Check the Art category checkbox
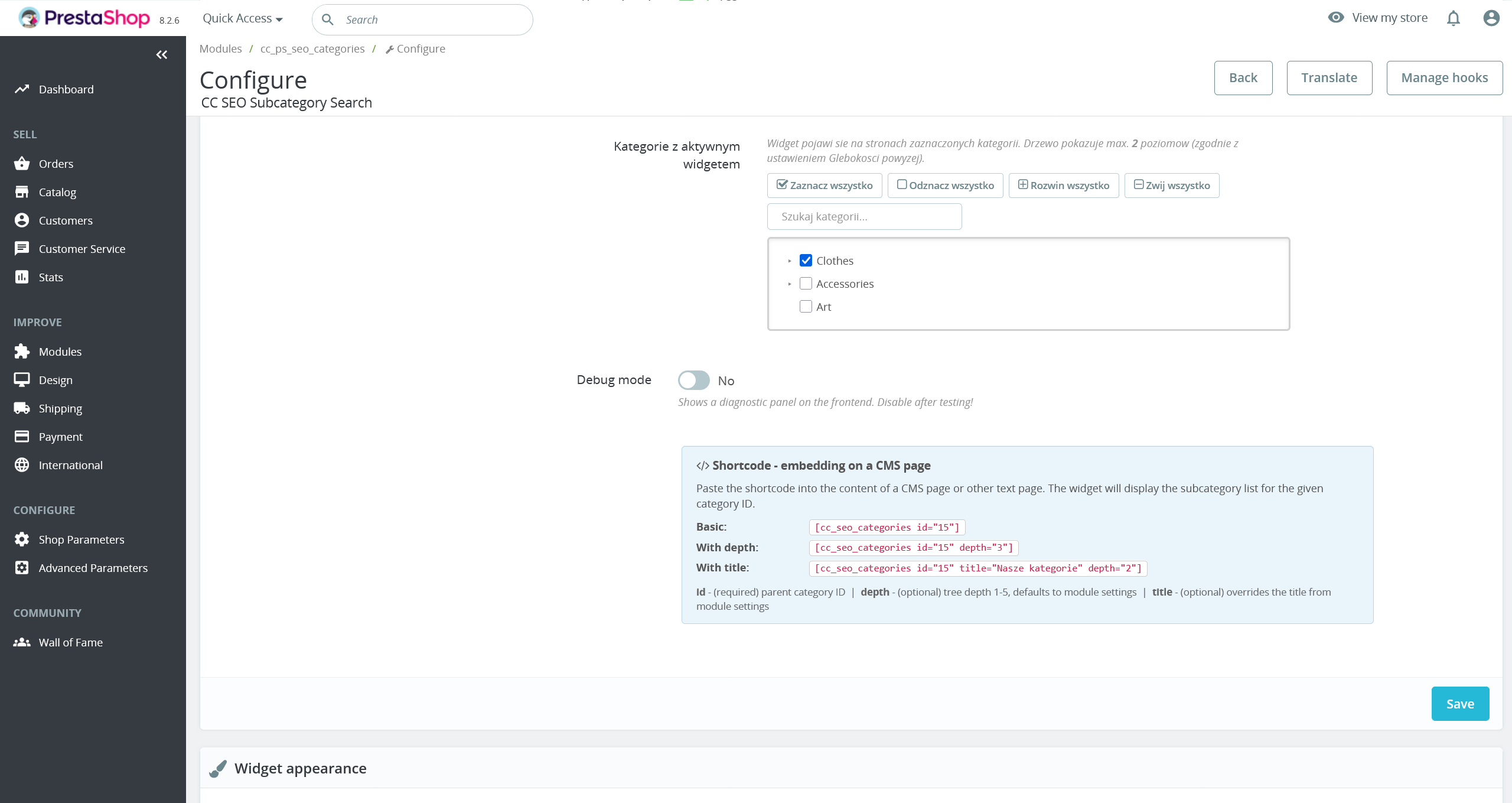The height and width of the screenshot is (803, 1512). click(806, 307)
